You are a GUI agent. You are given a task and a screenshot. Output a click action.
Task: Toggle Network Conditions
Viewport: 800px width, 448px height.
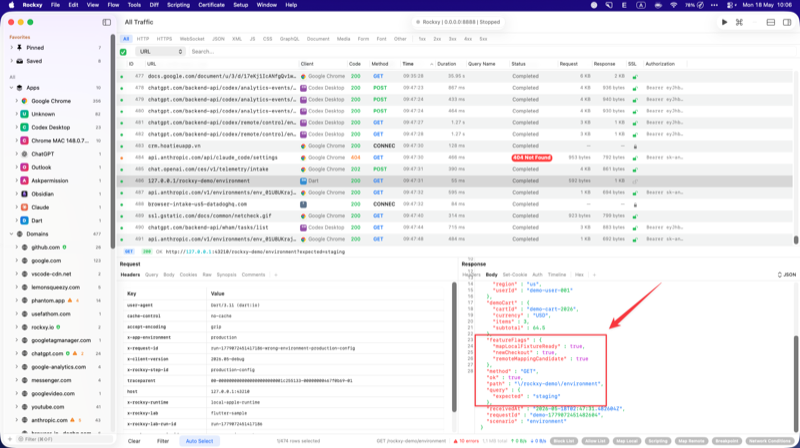click(770, 441)
